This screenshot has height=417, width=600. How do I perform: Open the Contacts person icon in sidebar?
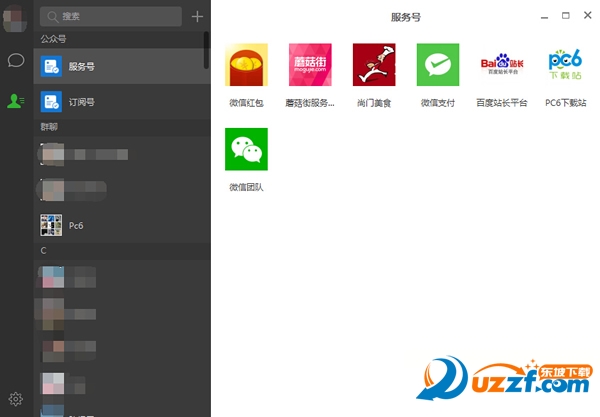[16, 101]
